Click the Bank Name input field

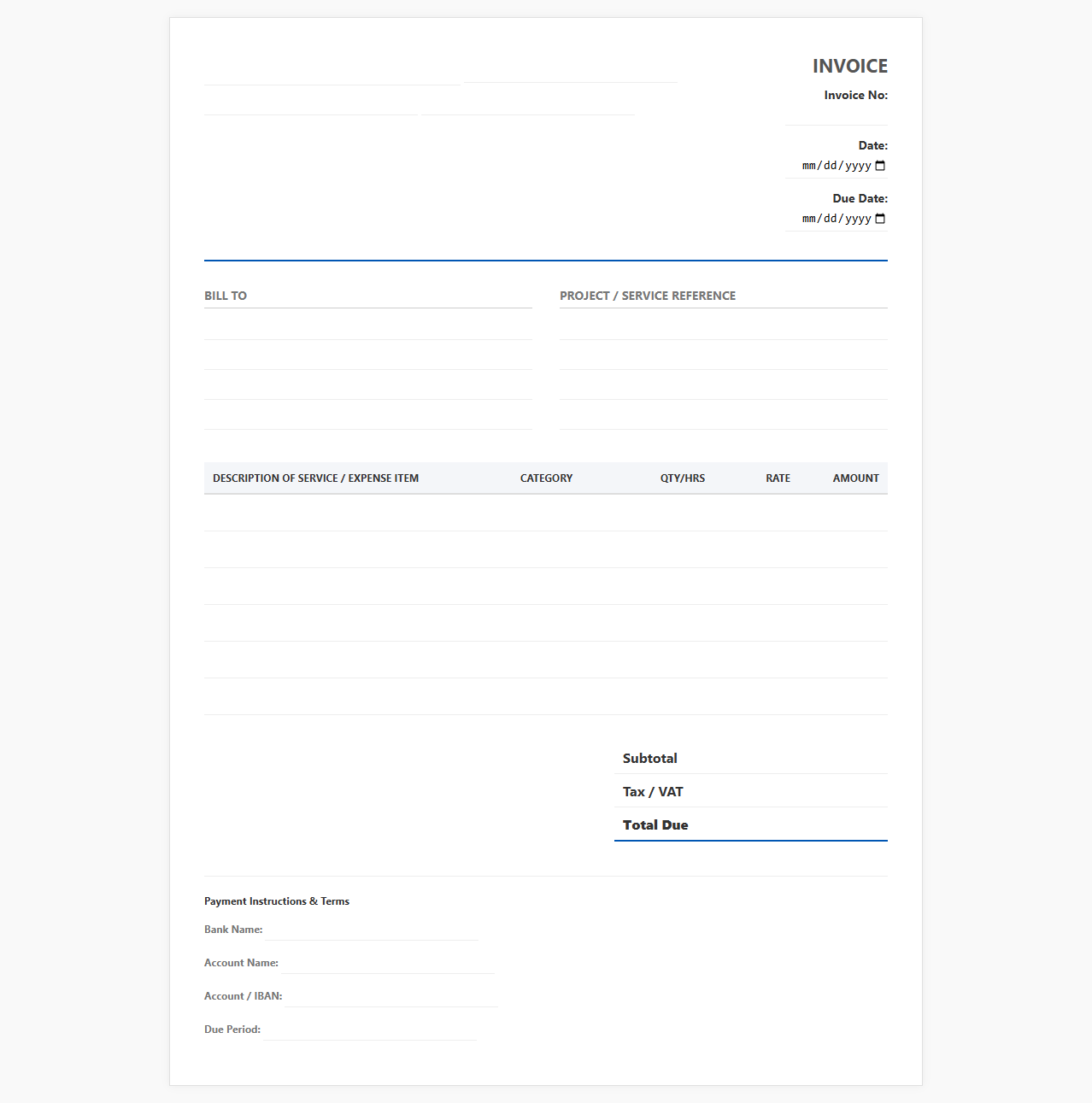[x=371, y=930]
